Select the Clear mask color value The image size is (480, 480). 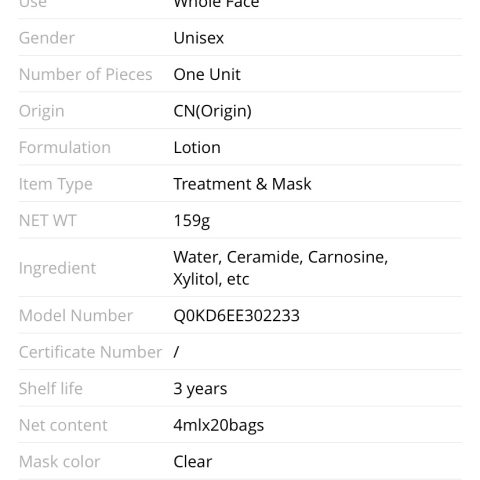193,462
